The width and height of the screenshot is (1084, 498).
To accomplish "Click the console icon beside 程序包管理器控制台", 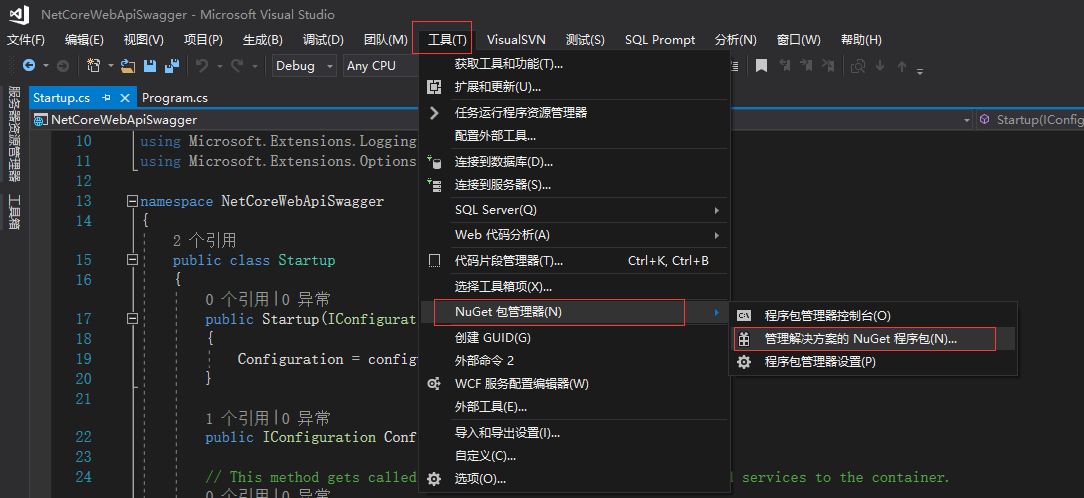I will tap(744, 315).
